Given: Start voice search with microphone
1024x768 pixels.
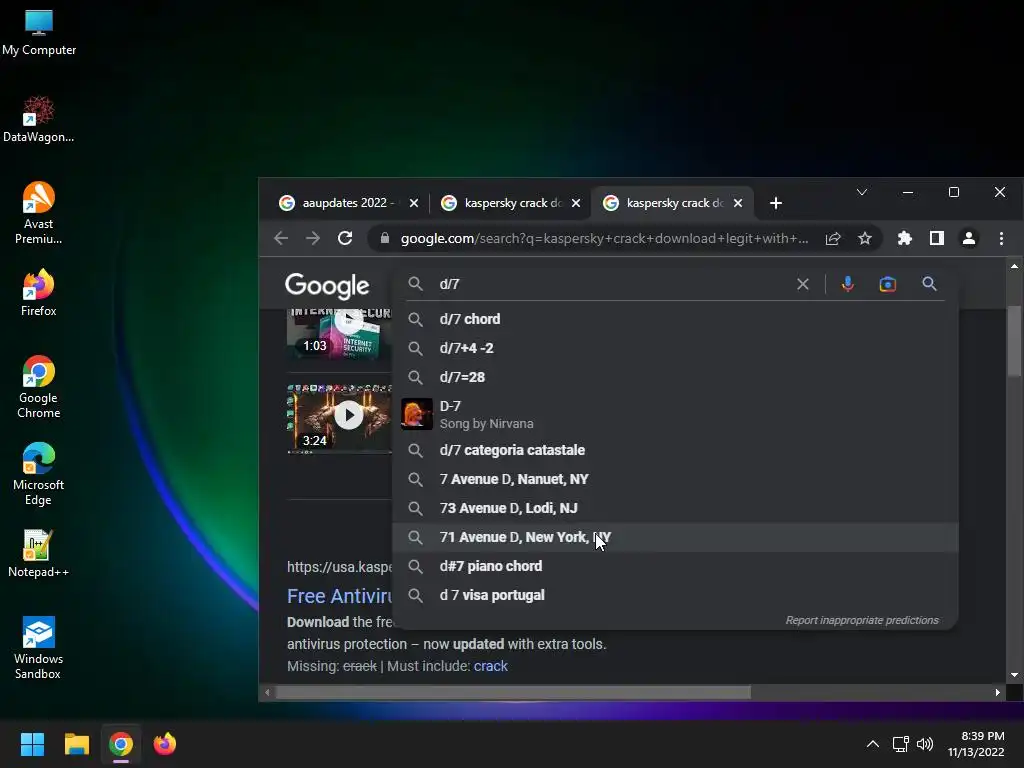Looking at the screenshot, I should (x=848, y=284).
